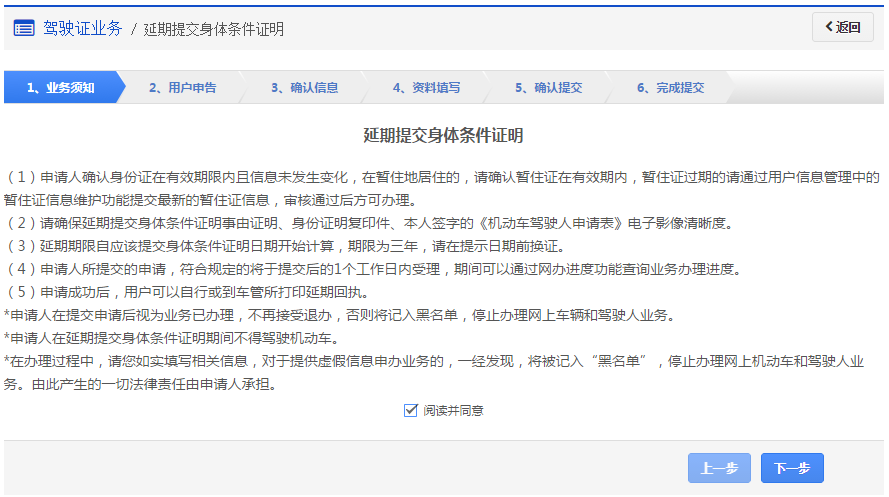The width and height of the screenshot is (889, 497).
Task: Click notice item (3) about 期限为三年
Action: click(285, 246)
